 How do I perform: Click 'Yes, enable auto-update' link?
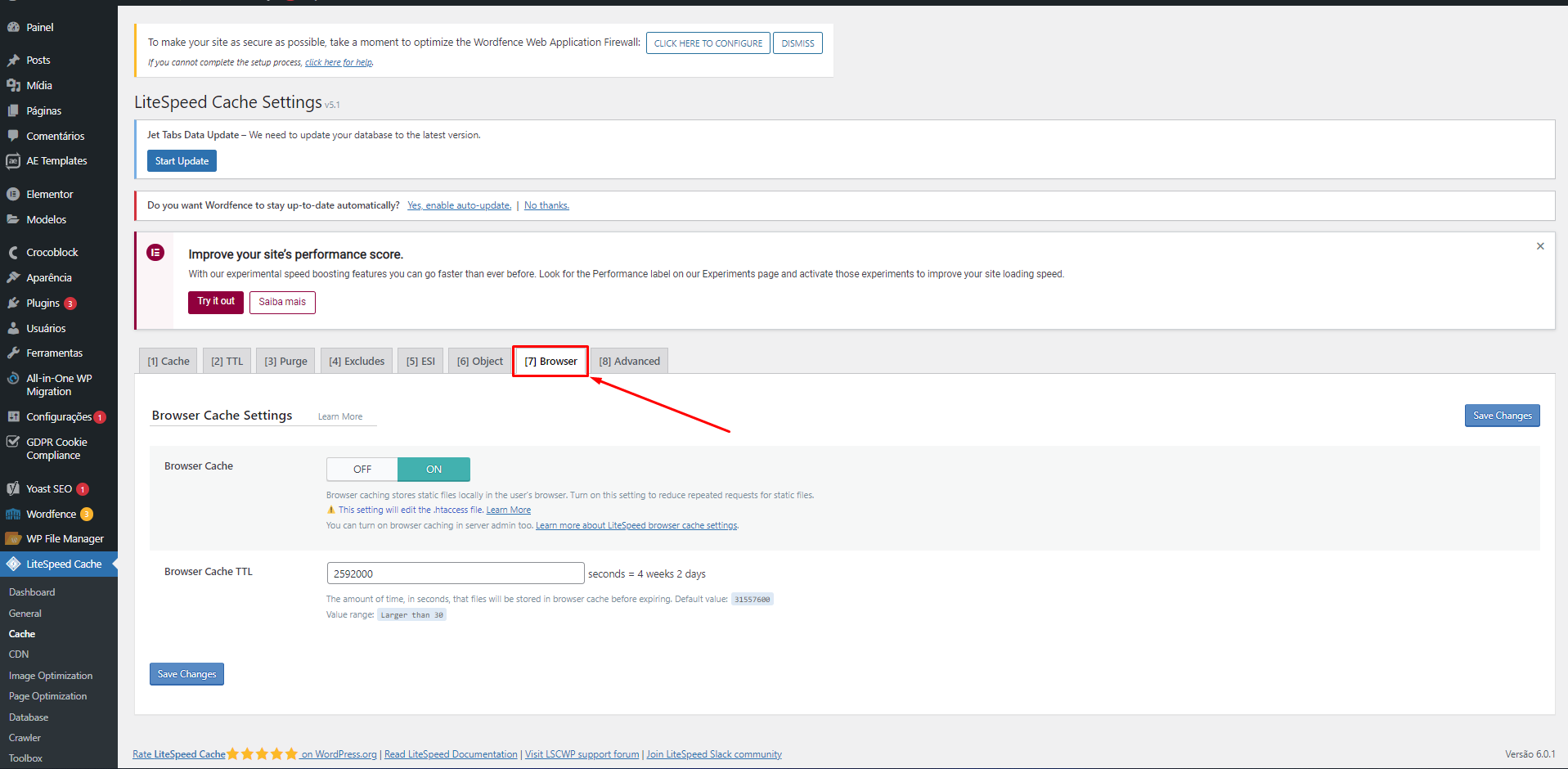[x=459, y=205]
